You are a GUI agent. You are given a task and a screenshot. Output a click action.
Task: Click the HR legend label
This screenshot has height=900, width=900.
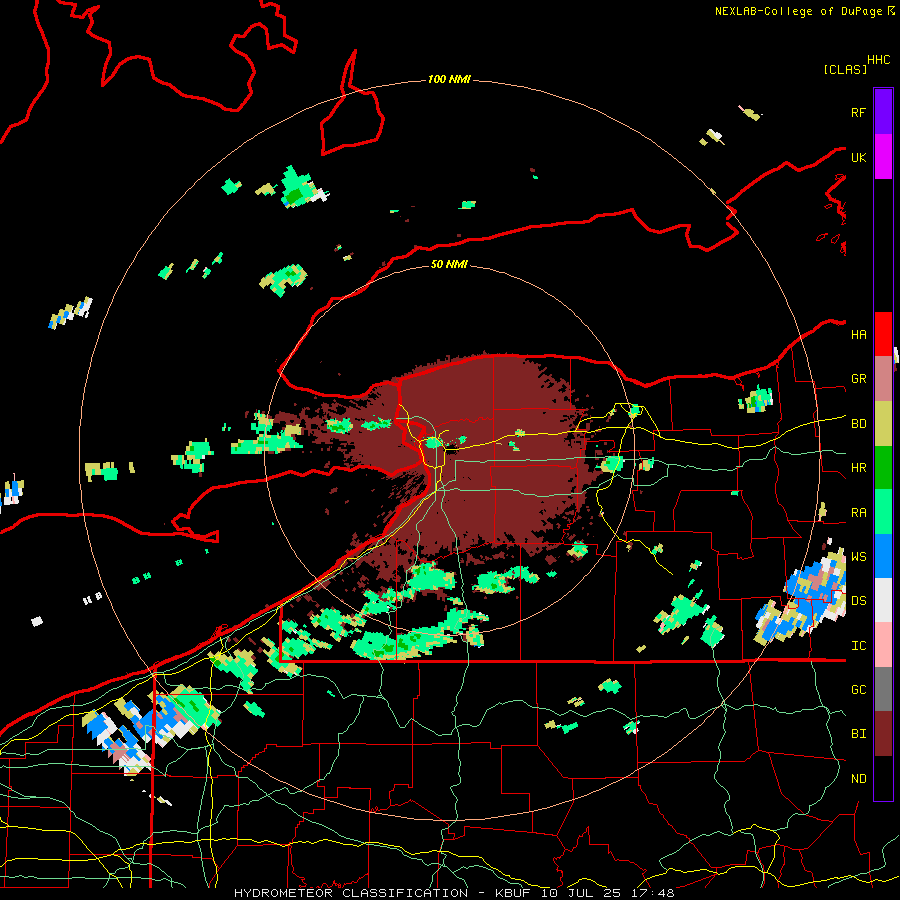coord(858,468)
